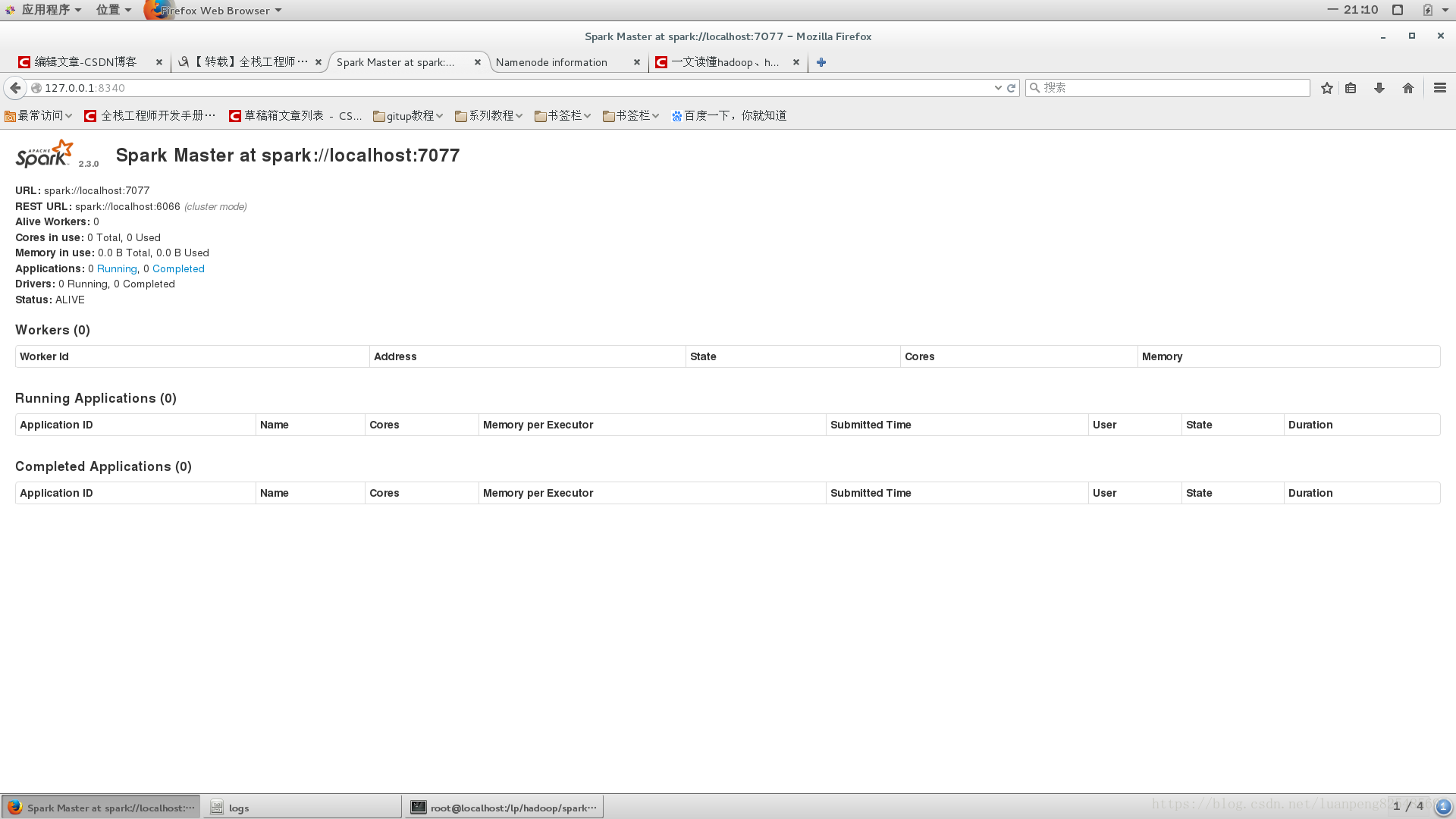Open the system menu arrow in top panel
The width and height of the screenshot is (1456, 819).
click(x=1445, y=10)
